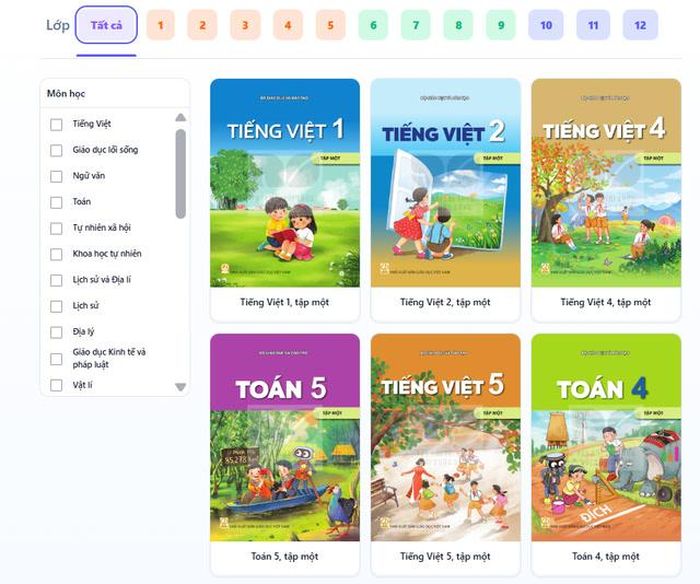
Task: Click the 'Tiếng Việt 5, tập một' title
Action: (x=445, y=556)
